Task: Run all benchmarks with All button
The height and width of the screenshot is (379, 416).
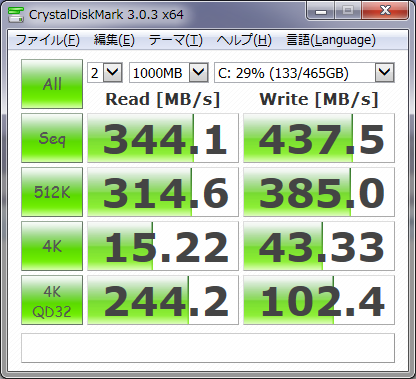Action: tap(52, 84)
